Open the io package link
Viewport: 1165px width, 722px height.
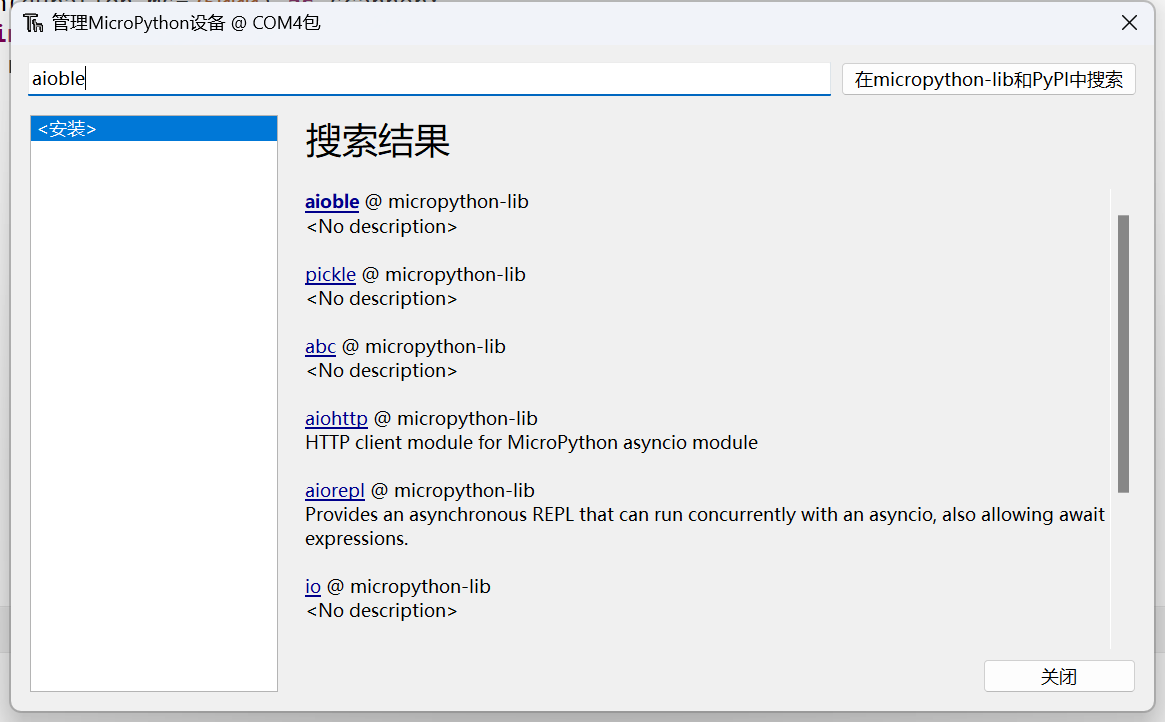point(313,587)
